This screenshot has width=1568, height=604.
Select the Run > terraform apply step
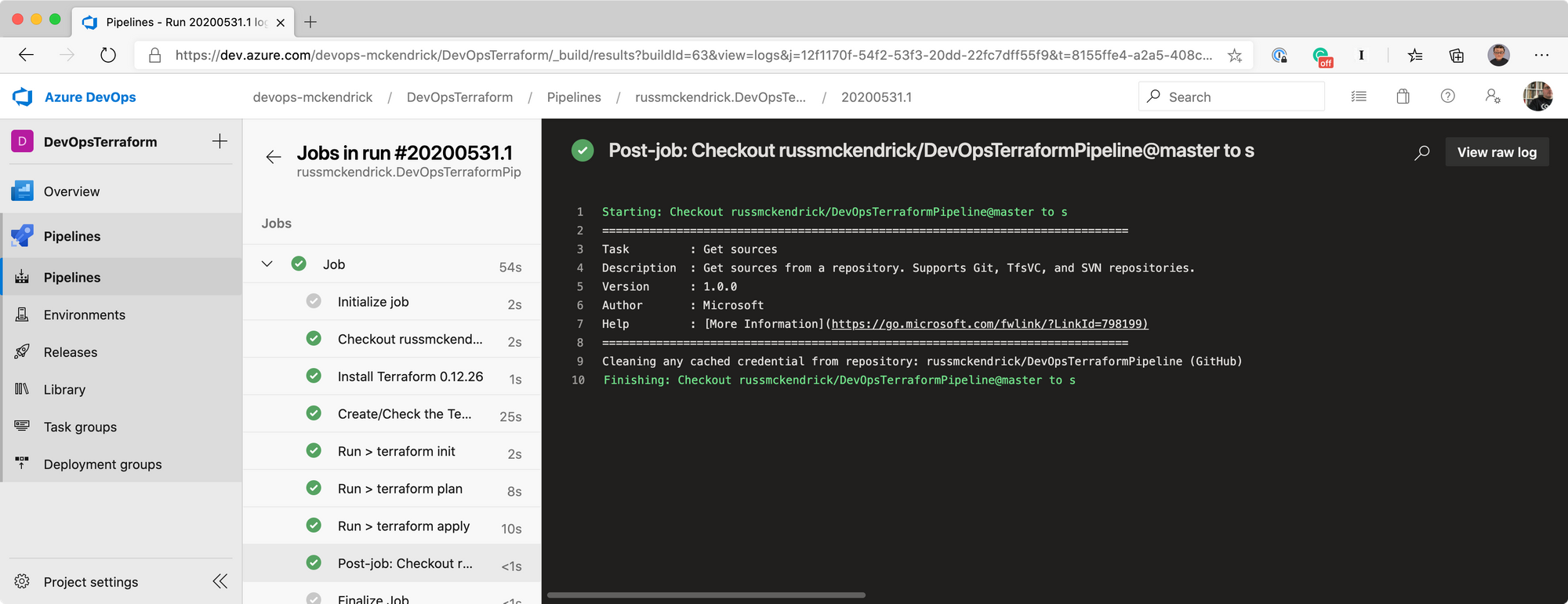point(392,526)
